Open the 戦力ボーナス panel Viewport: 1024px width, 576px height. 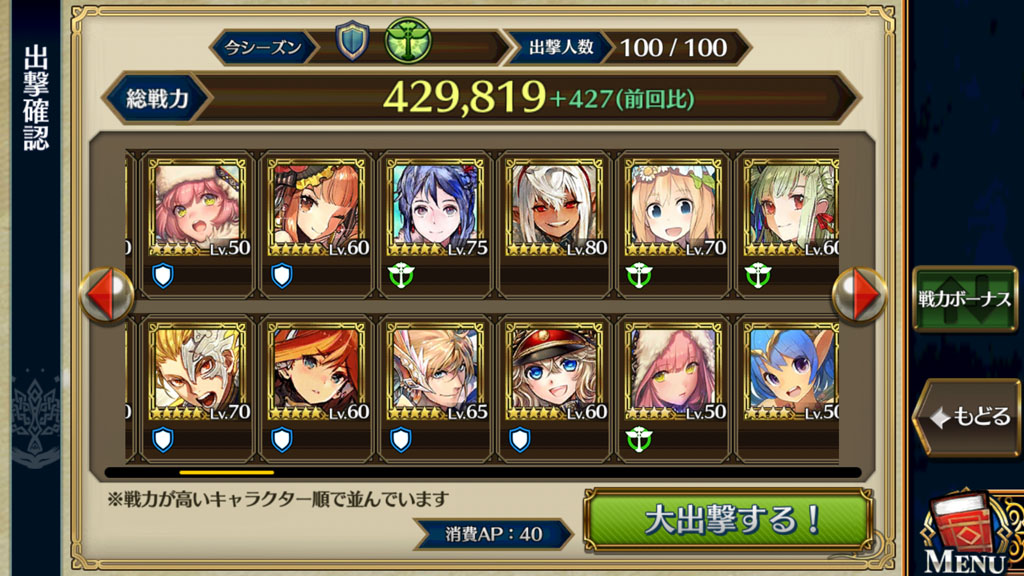coord(965,299)
